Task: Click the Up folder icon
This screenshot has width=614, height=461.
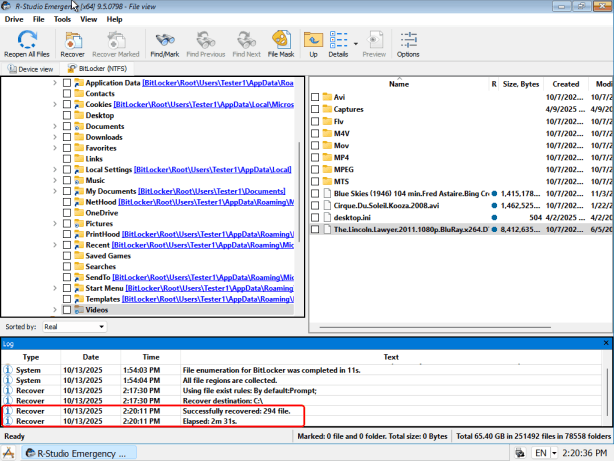Action: click(312, 44)
